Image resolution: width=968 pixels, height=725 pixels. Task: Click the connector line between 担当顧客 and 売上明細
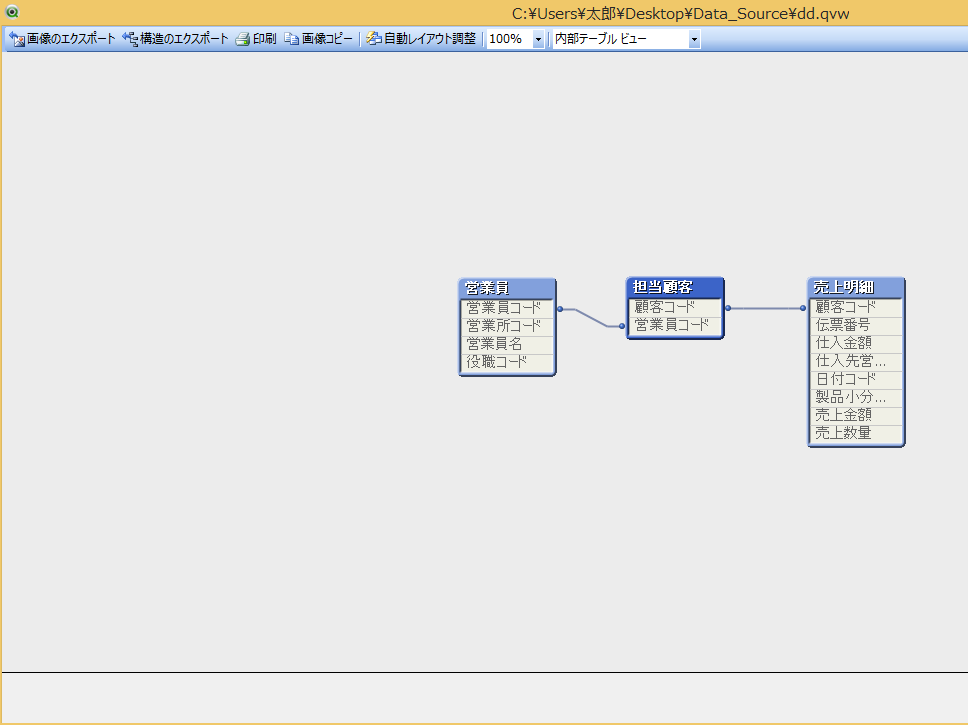pos(766,308)
